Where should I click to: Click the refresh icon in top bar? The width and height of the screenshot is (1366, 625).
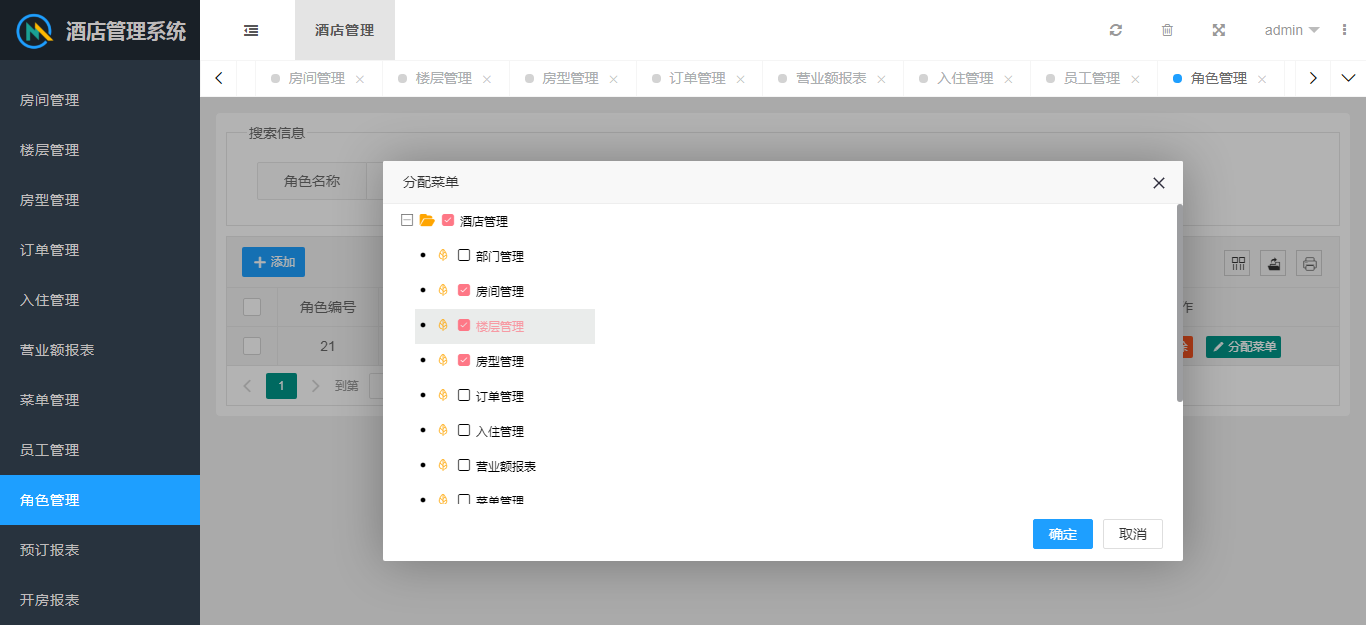tap(1116, 30)
